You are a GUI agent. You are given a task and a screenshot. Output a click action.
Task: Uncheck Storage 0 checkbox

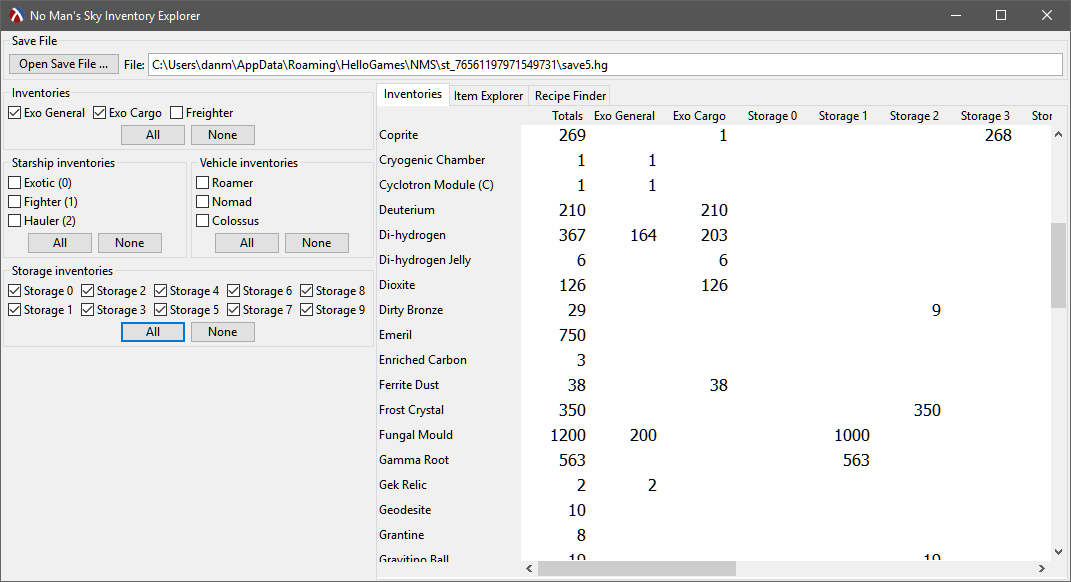14,291
